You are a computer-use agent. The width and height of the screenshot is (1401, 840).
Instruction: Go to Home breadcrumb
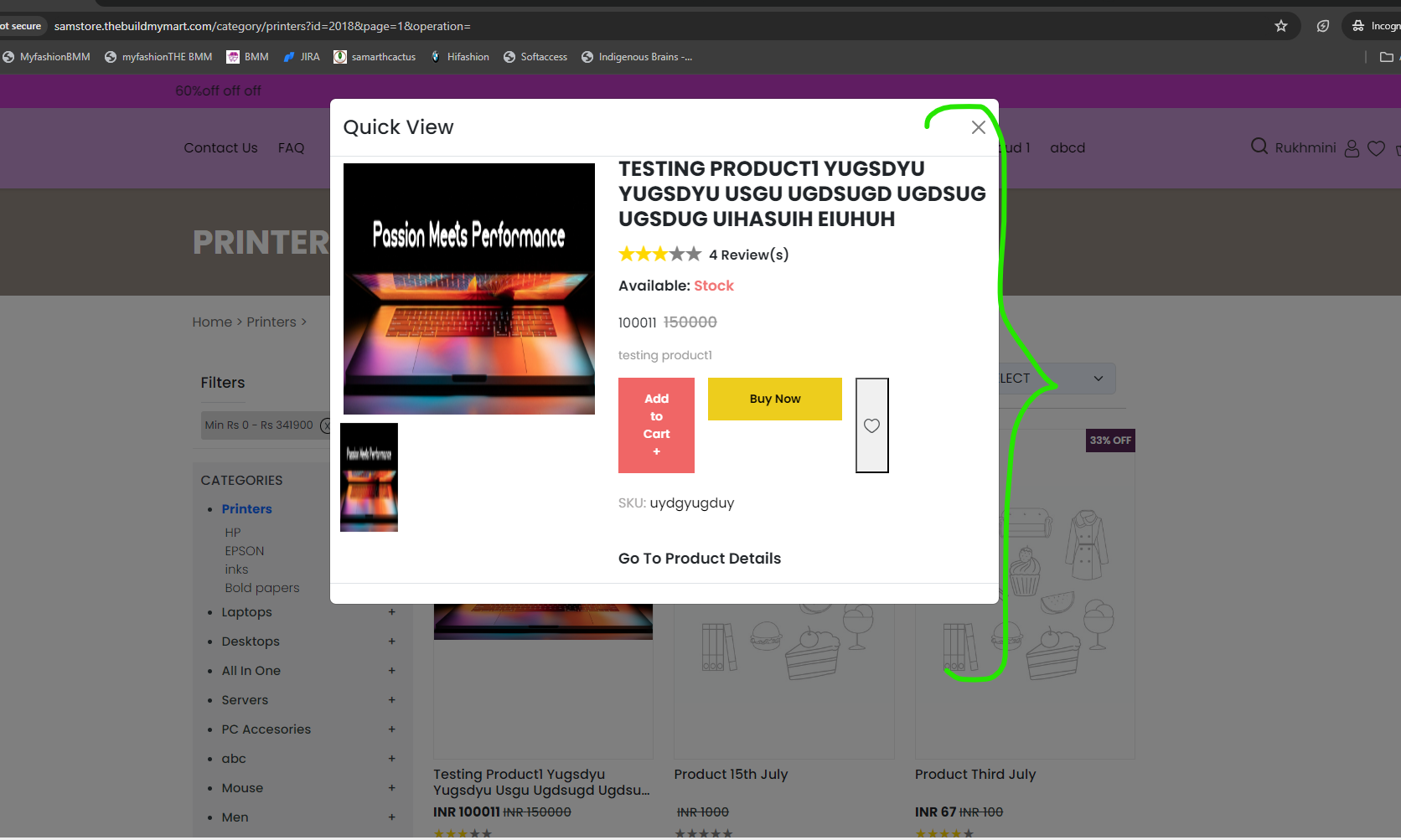point(212,322)
